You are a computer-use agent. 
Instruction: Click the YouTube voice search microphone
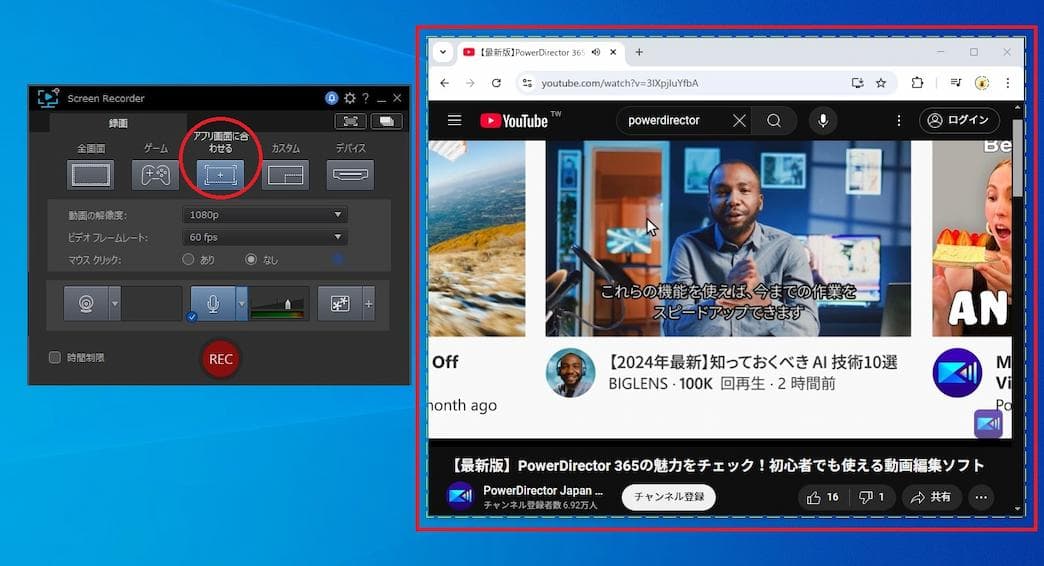pos(823,121)
